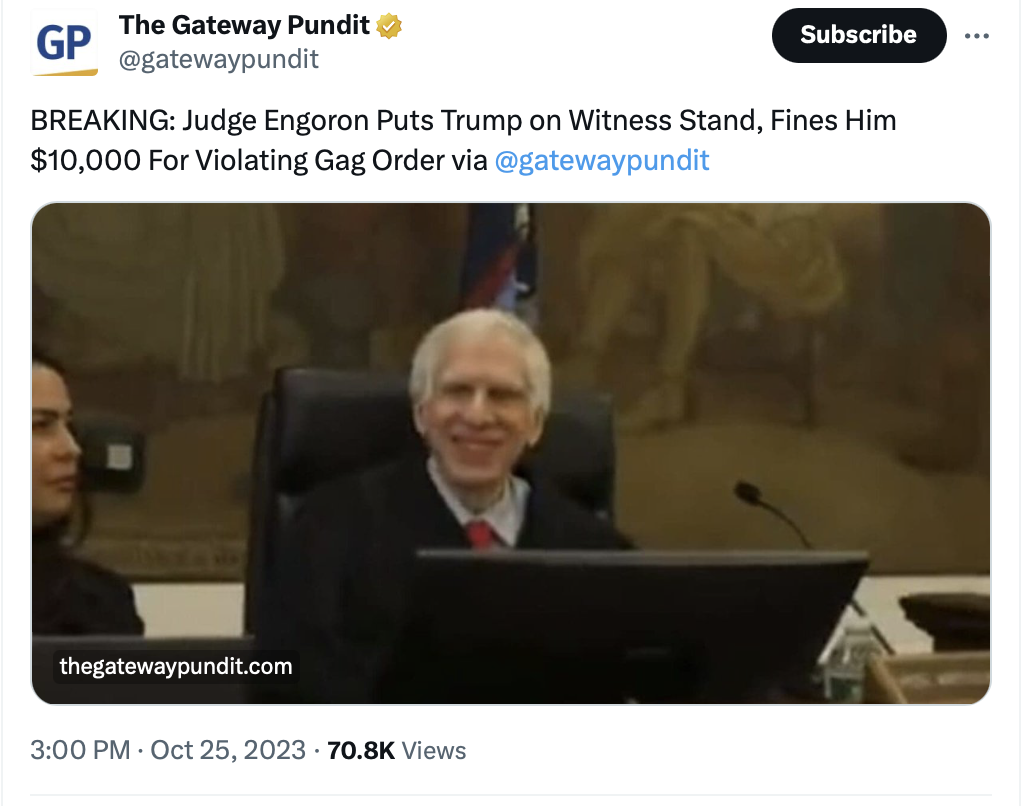Open the article preview at the red tie
The height and width of the screenshot is (806, 1022).
coord(481,534)
